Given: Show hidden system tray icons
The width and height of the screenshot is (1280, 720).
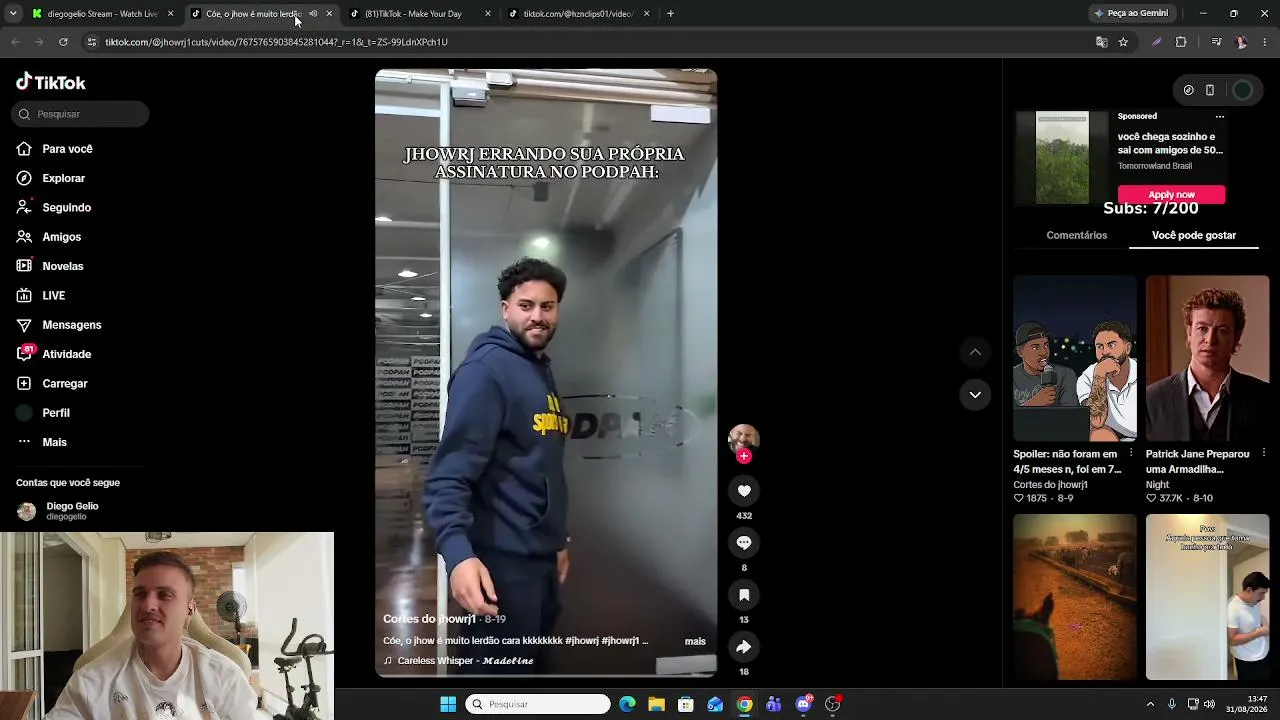Looking at the screenshot, I should pos(1150,704).
